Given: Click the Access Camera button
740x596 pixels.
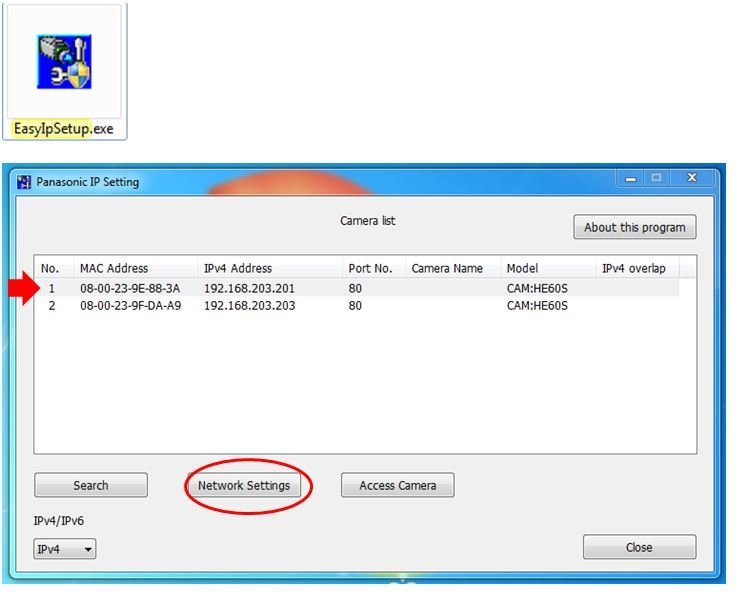Looking at the screenshot, I should tap(397, 485).
